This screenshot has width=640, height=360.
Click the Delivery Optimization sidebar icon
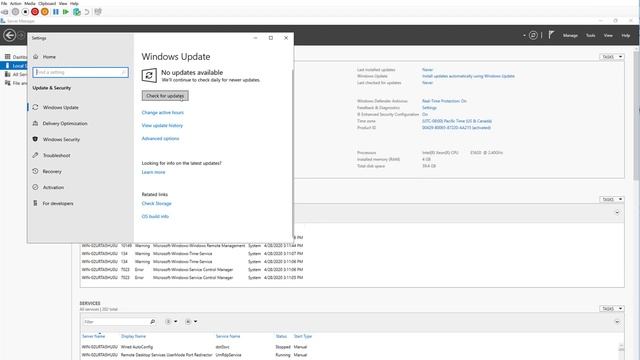click(35, 123)
